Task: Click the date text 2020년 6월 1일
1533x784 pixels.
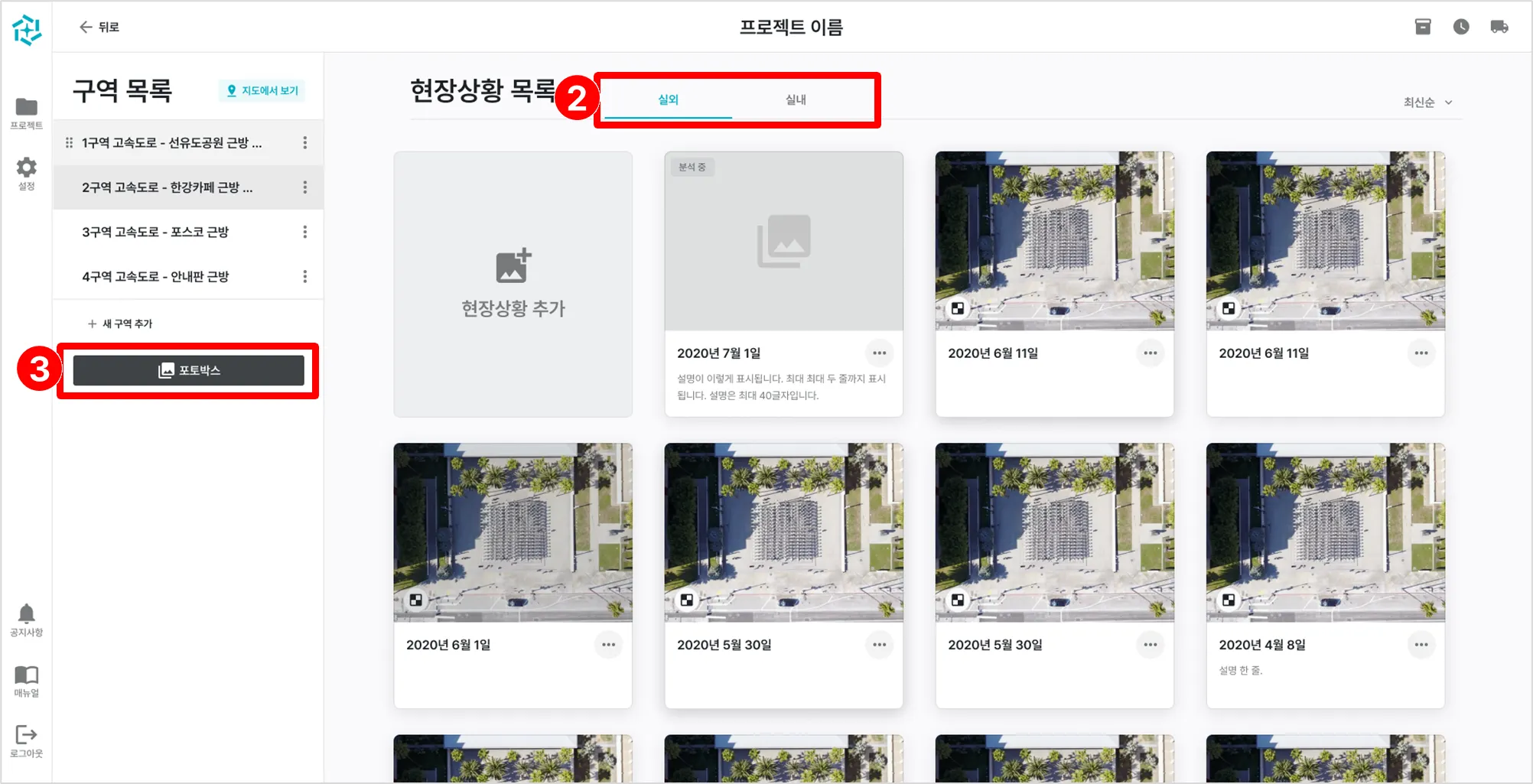Action: pyautogui.click(x=448, y=645)
